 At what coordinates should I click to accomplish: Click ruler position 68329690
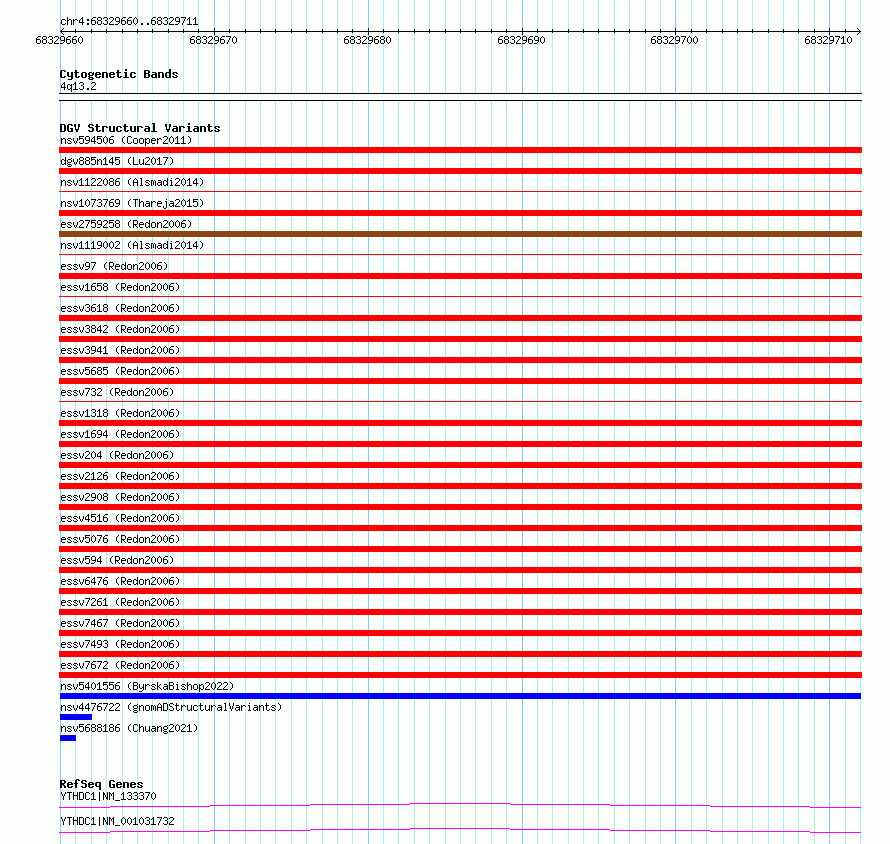tap(521, 40)
